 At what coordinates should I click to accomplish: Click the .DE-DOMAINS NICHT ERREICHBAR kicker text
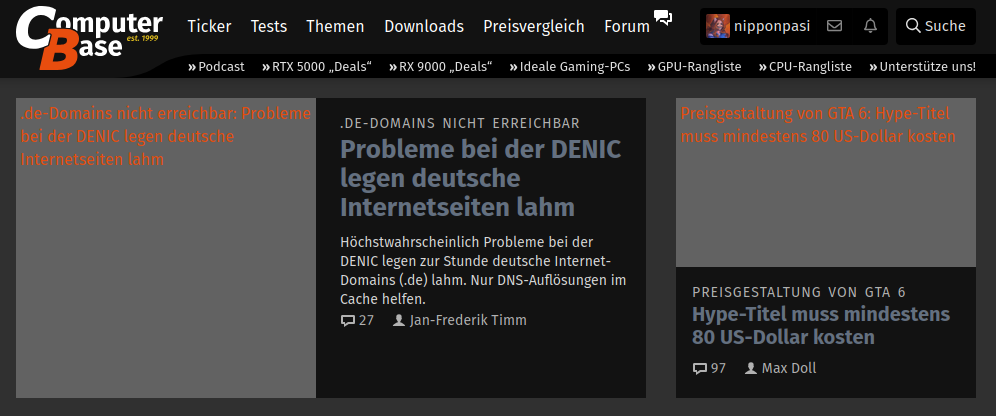click(460, 123)
